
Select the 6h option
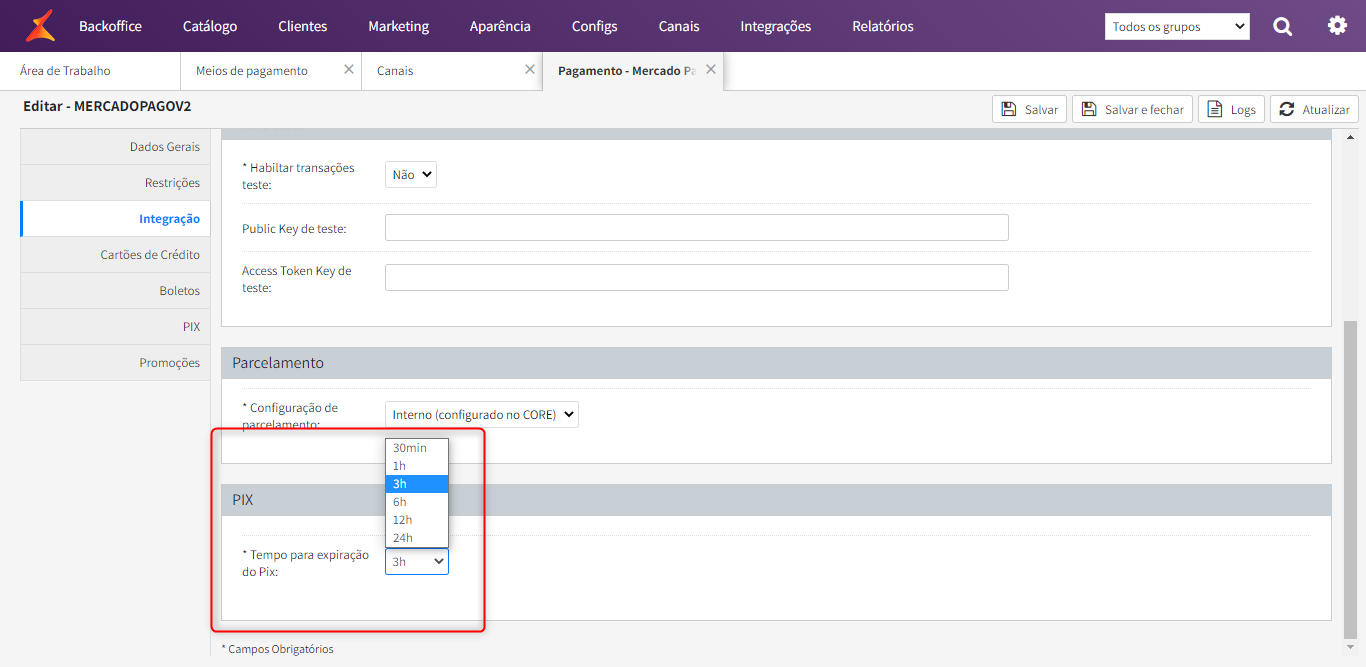[417, 502]
